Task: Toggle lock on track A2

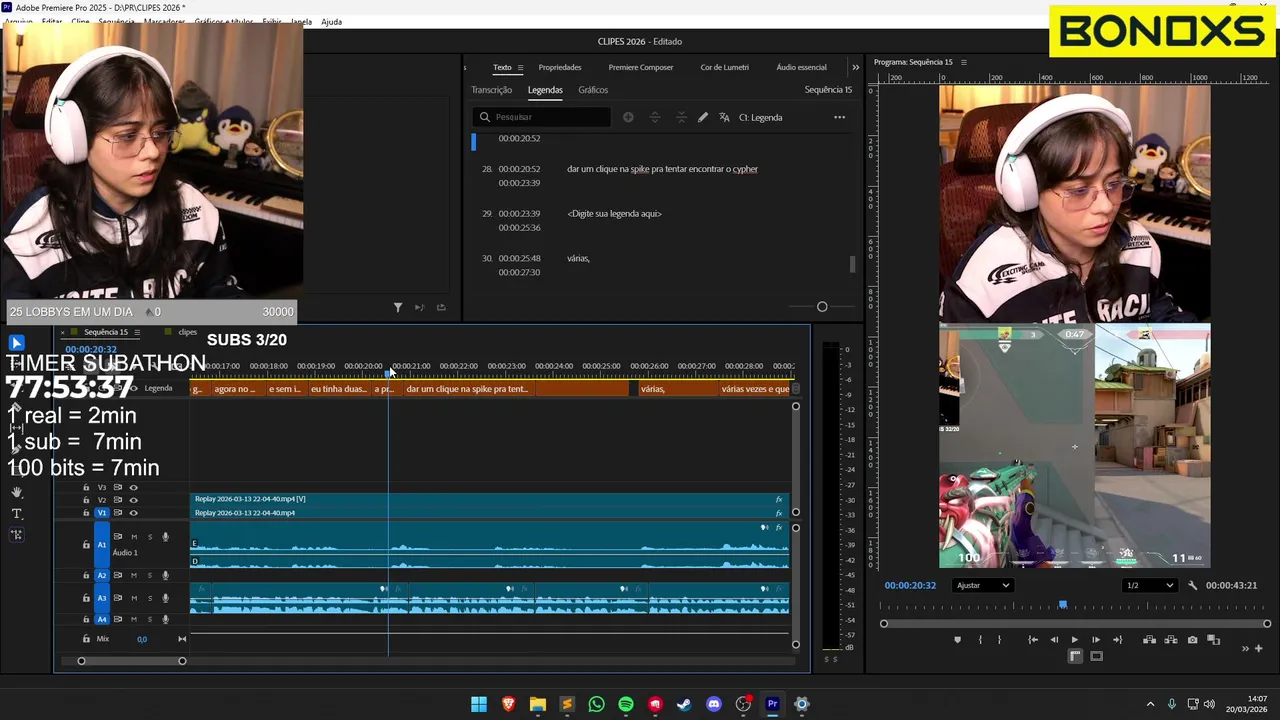Action: [86, 576]
